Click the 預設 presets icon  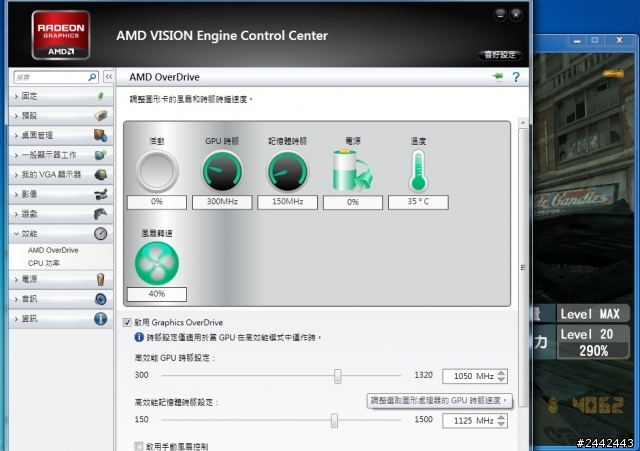tap(100, 116)
